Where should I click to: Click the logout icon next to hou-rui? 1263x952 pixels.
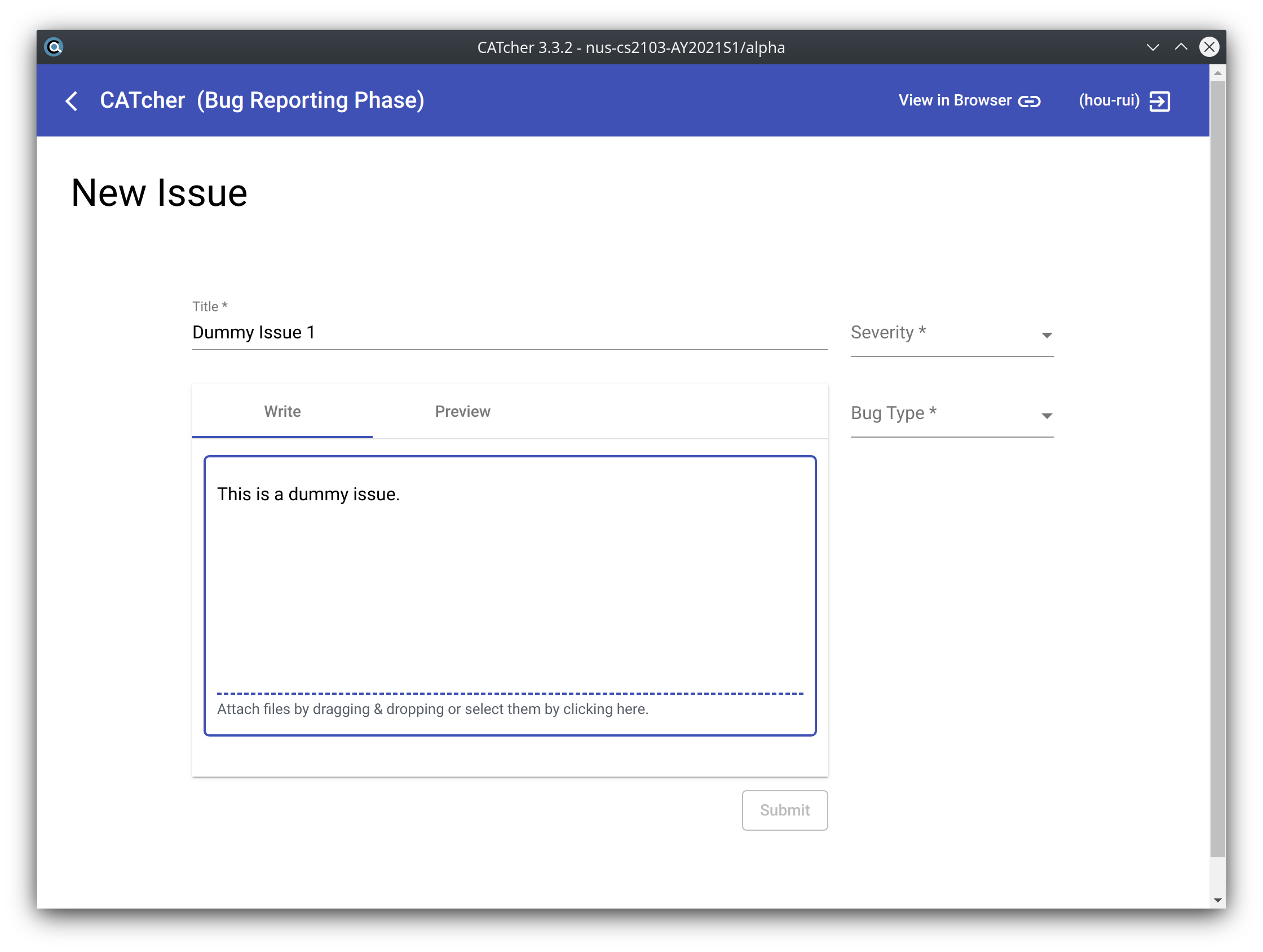pyautogui.click(x=1159, y=101)
